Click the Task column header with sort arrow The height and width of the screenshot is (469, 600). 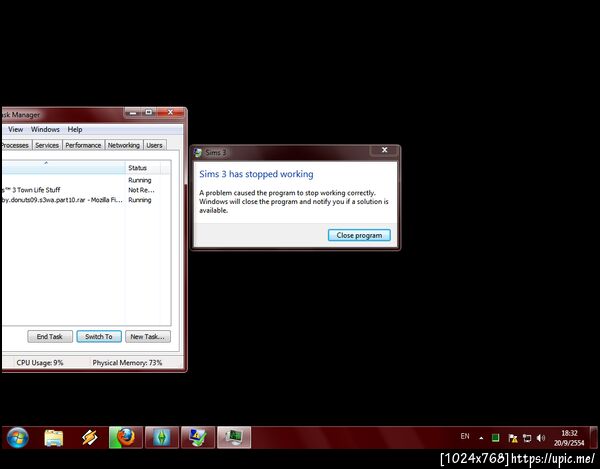click(64, 168)
